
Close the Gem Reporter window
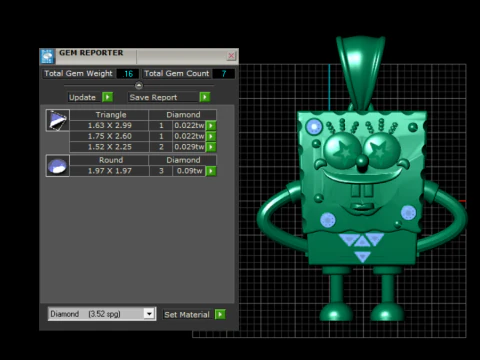[x=231, y=56]
